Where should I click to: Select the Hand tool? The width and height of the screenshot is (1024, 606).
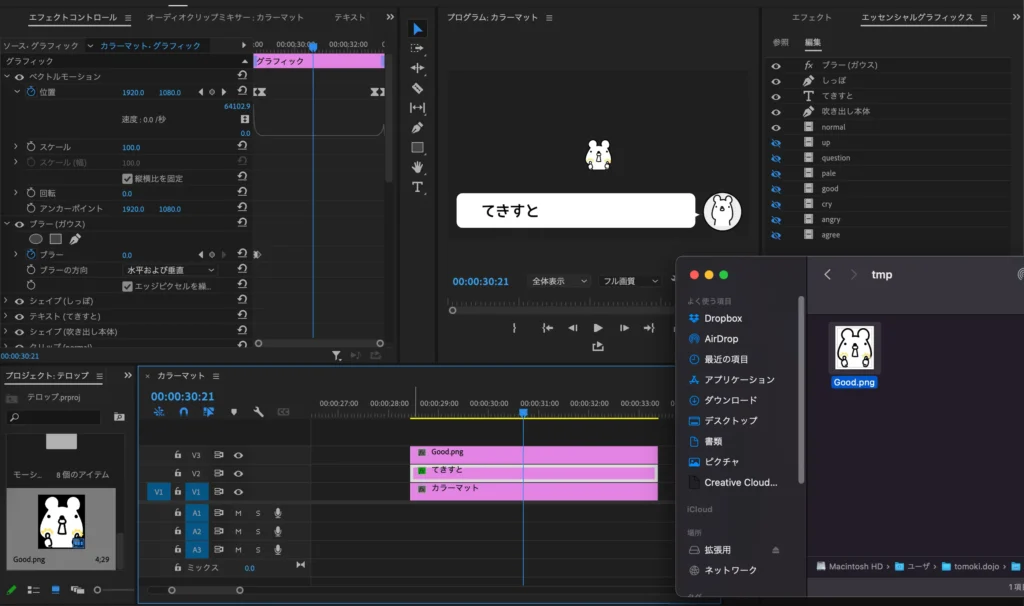[x=417, y=167]
